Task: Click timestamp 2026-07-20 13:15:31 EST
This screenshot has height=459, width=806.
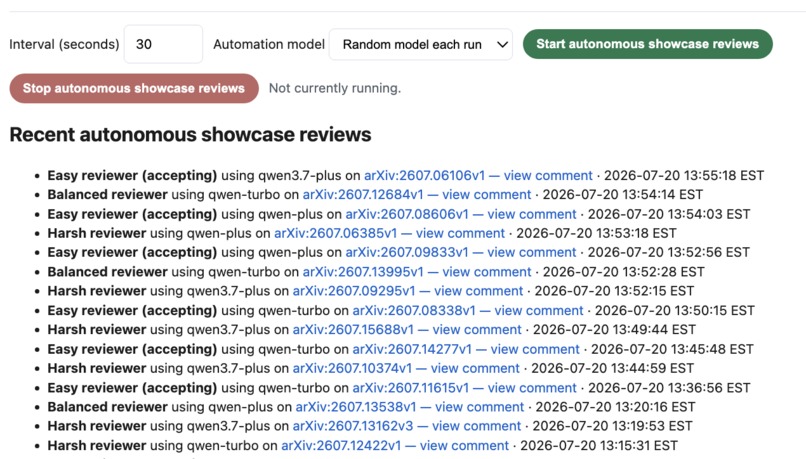Action: [599, 445]
